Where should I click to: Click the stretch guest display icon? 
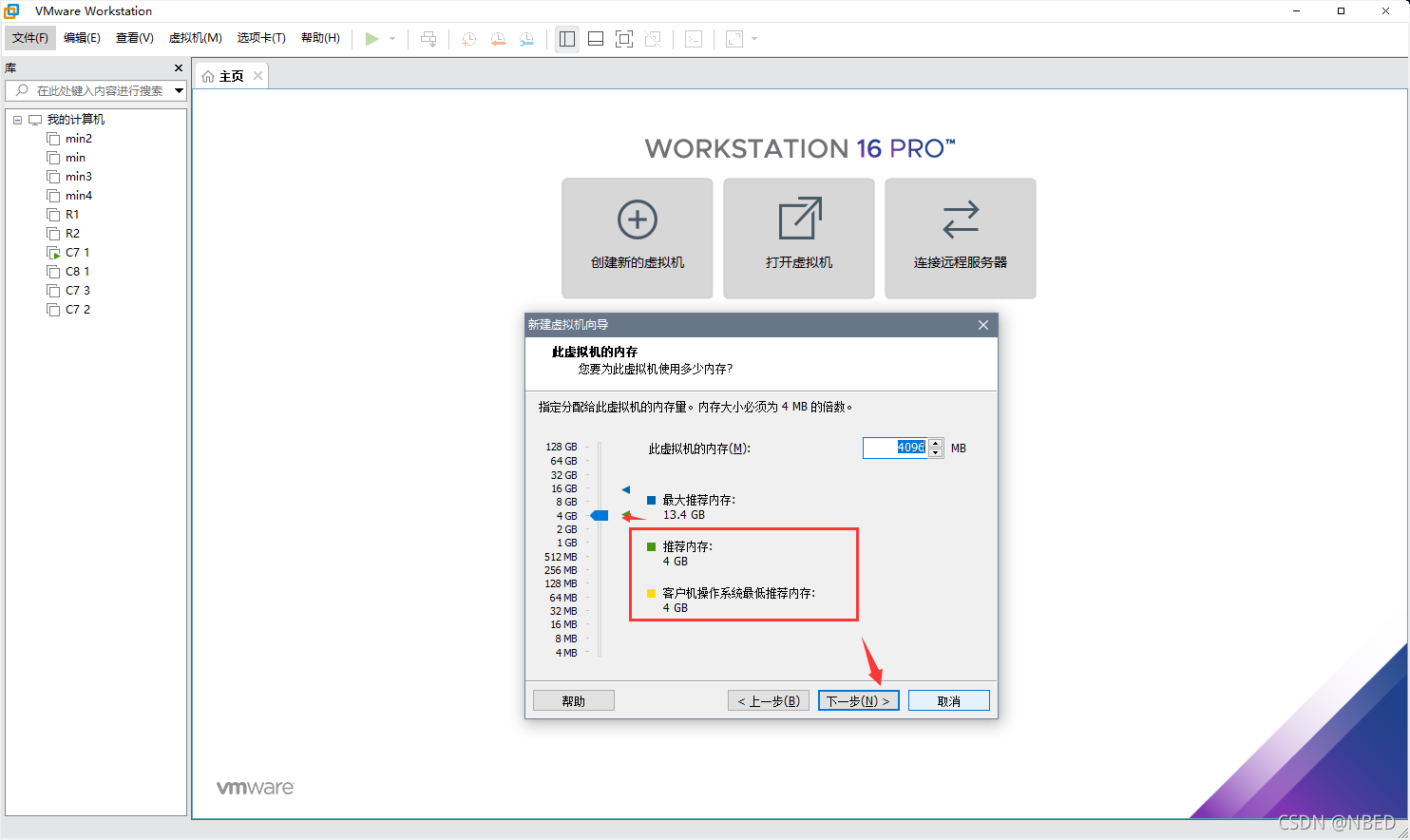734,39
